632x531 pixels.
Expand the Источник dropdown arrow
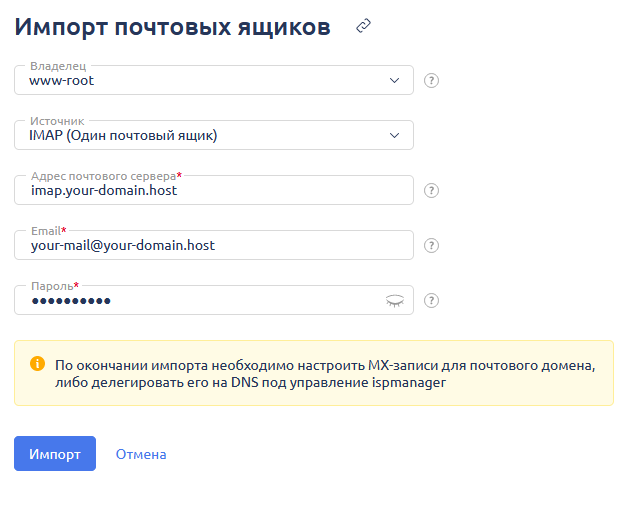394,135
